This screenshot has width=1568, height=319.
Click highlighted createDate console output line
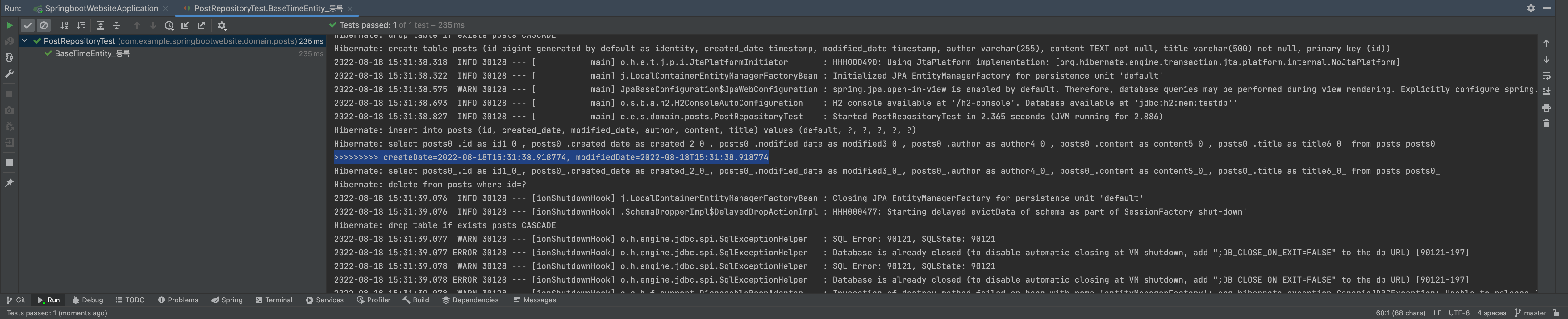[x=551, y=157]
